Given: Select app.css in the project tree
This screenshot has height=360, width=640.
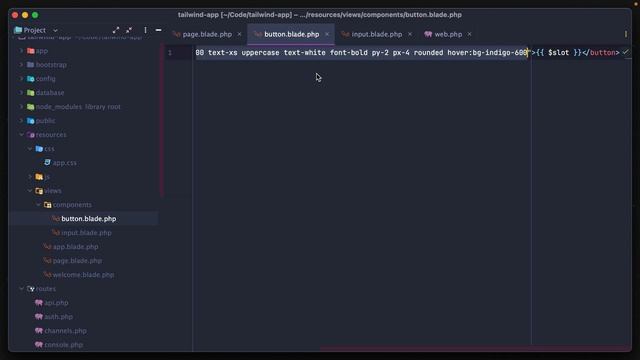Looking at the screenshot, I should pyautogui.click(x=64, y=162).
